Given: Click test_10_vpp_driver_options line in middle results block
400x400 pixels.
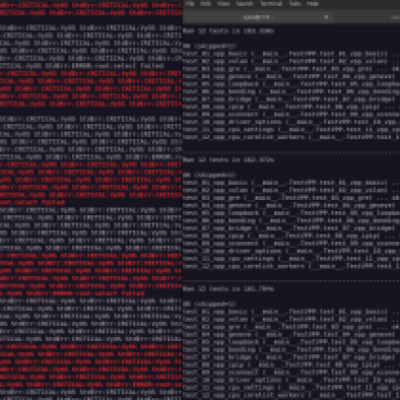Looking at the screenshot, I should pyautogui.click(x=291, y=251).
